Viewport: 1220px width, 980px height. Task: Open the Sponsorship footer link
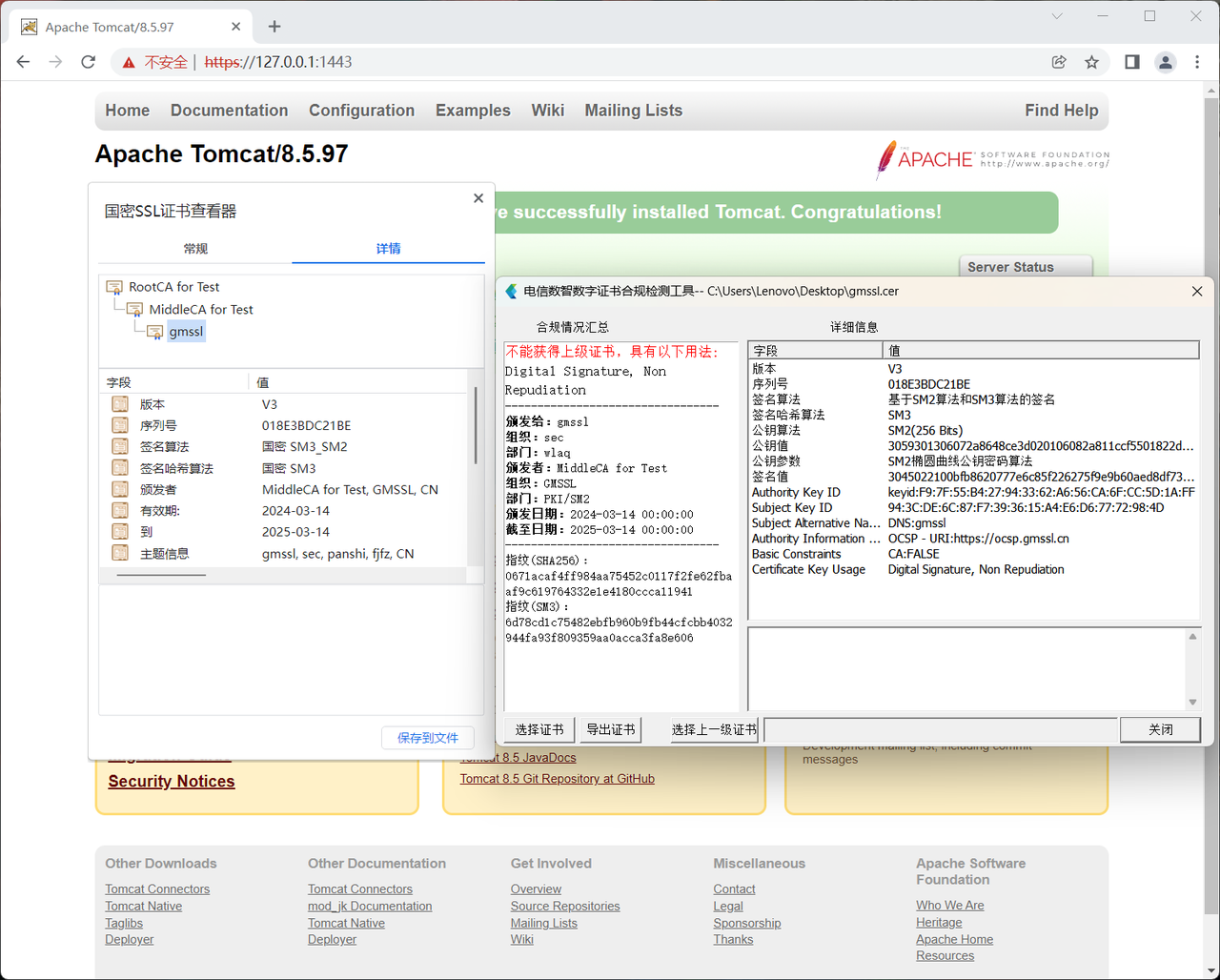747,923
